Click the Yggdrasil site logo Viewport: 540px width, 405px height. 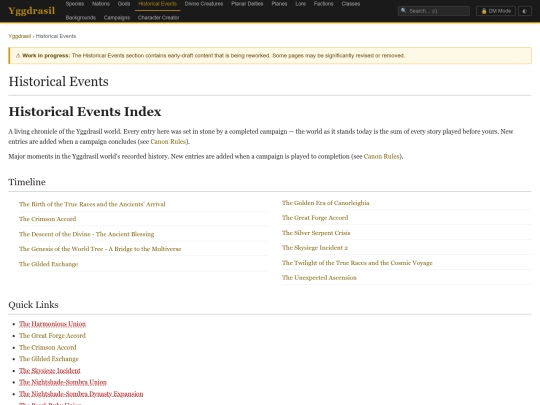[31, 11]
